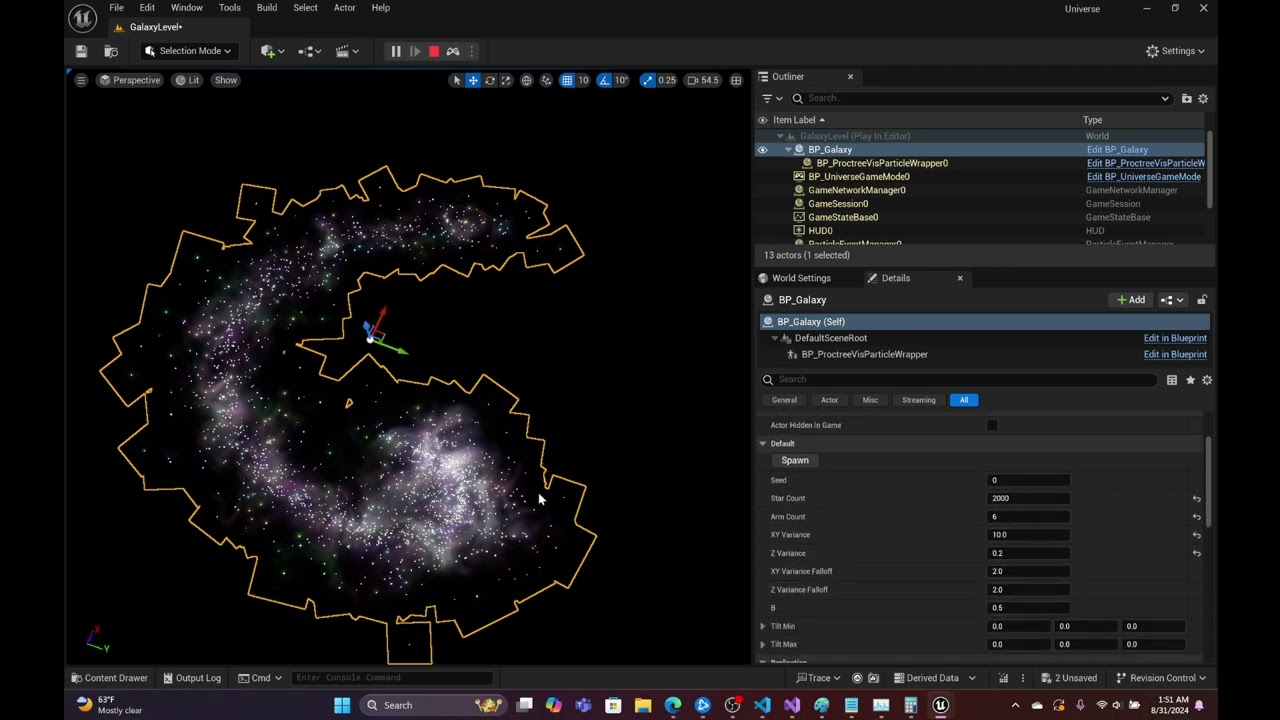1280x720 pixels.
Task: Open the Edit menu
Action: point(147,8)
